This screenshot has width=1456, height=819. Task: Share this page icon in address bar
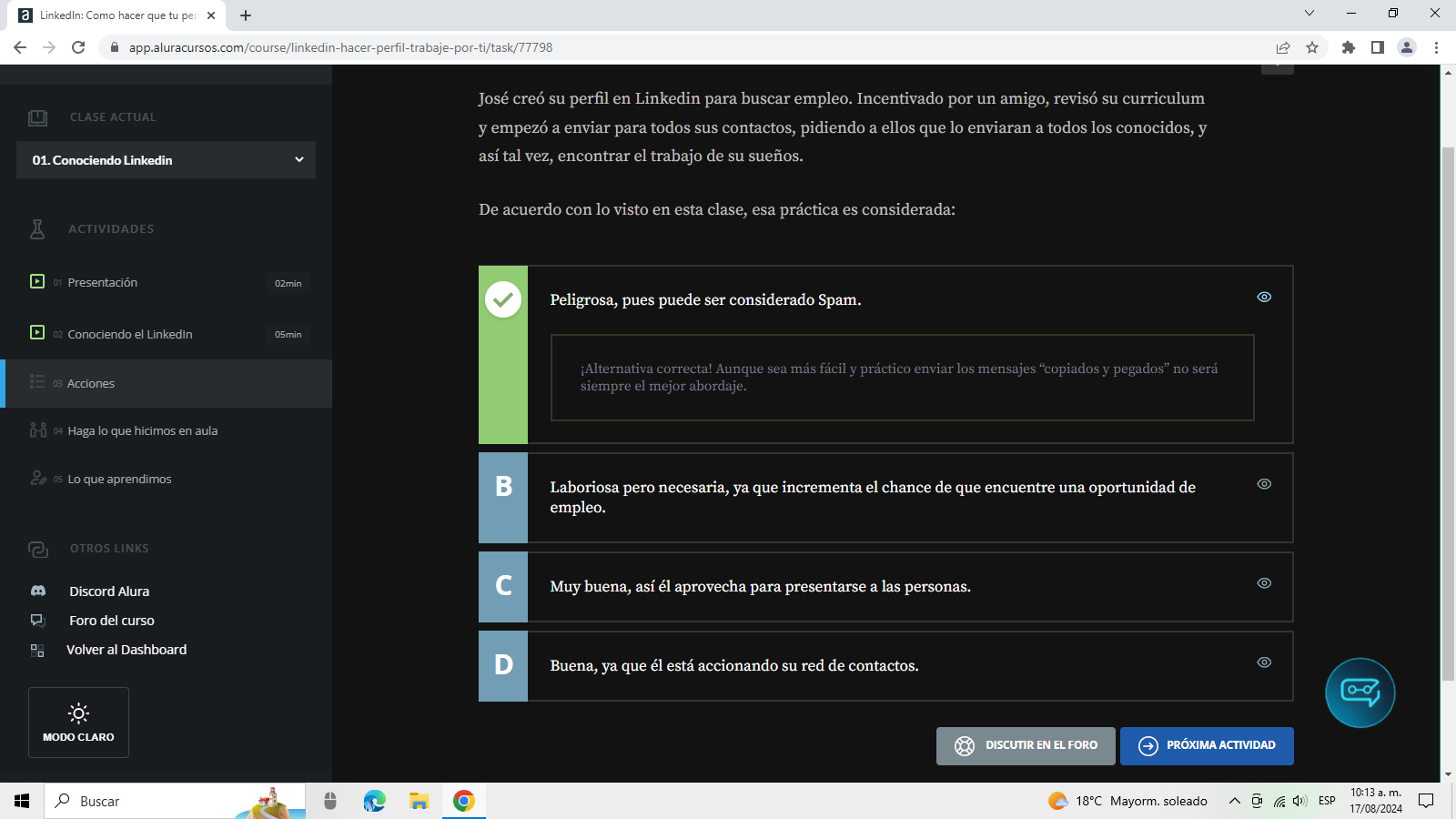pyautogui.click(x=1283, y=47)
